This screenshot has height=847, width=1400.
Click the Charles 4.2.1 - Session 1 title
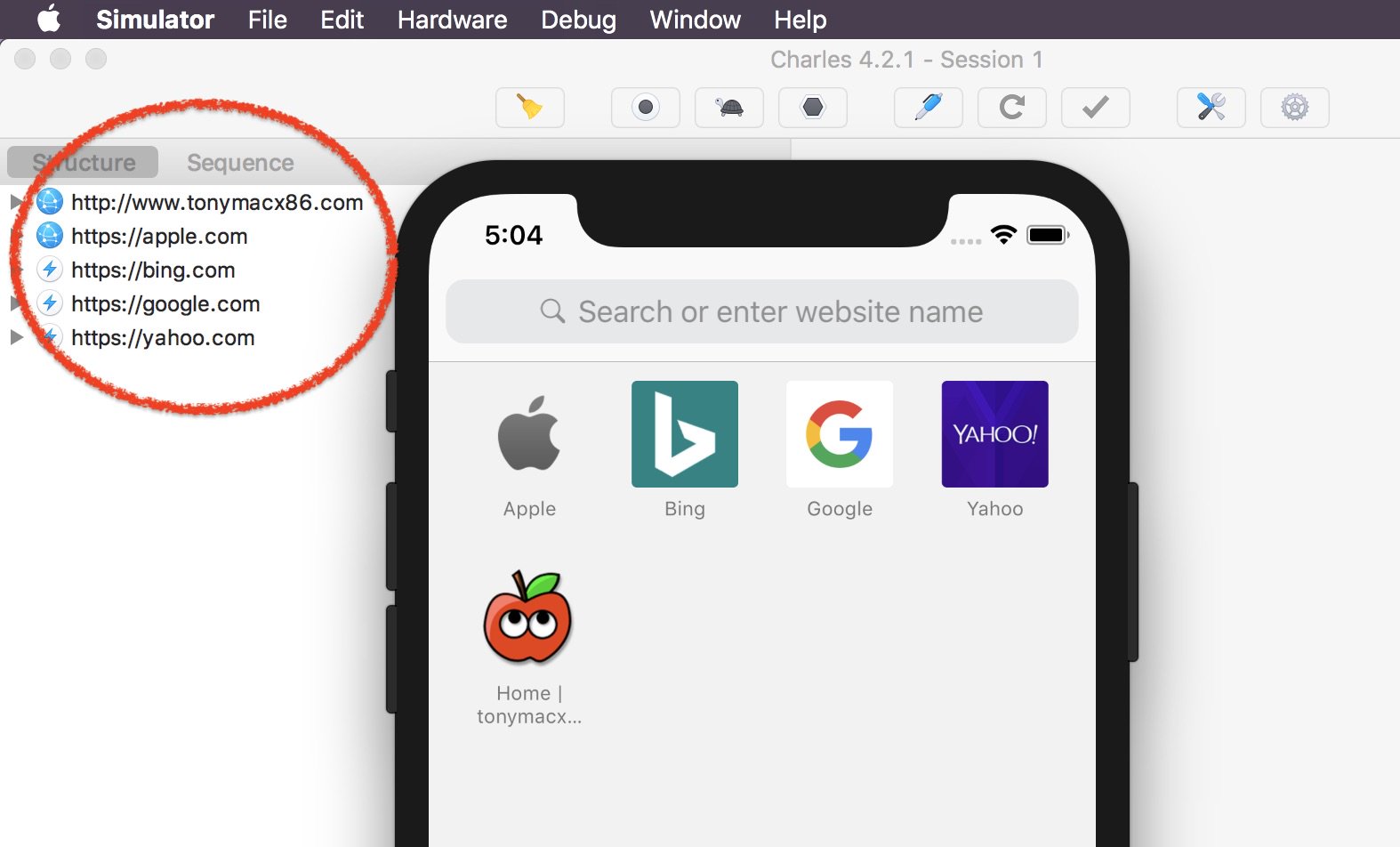906,60
